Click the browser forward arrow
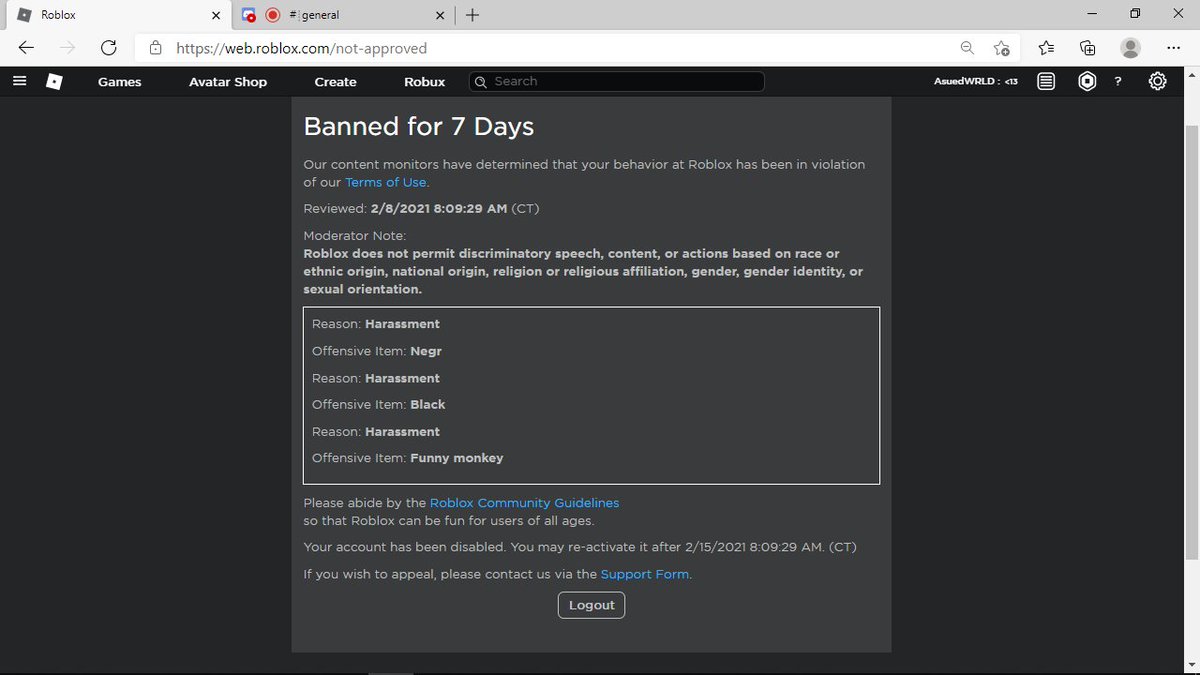The image size is (1200, 675). [68, 48]
